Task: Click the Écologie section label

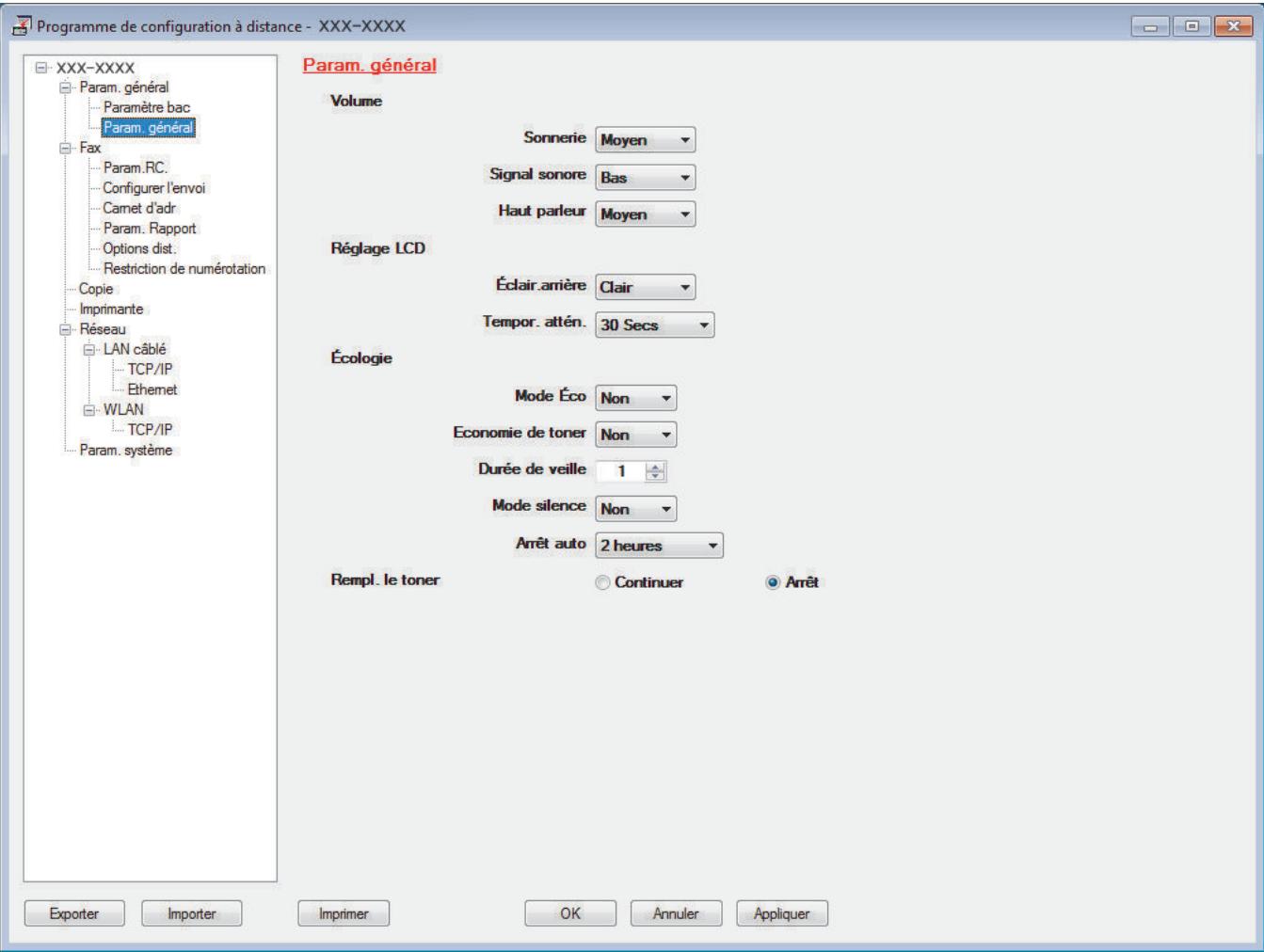Action: click(361, 358)
